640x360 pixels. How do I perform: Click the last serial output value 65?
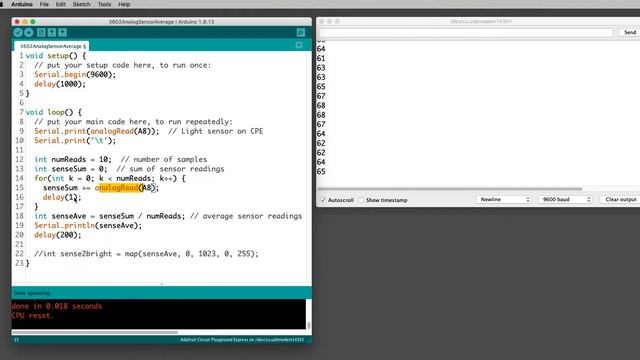pos(321,171)
